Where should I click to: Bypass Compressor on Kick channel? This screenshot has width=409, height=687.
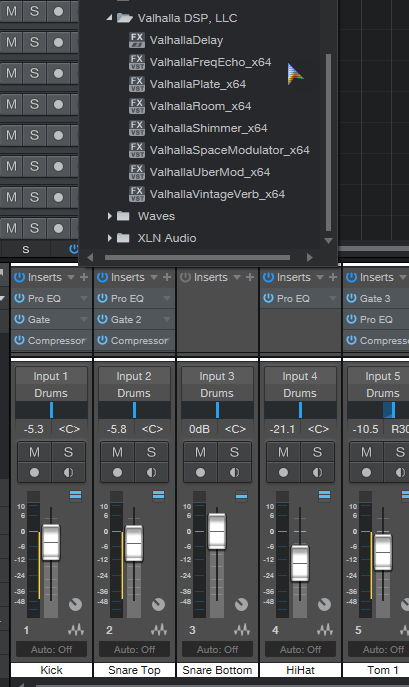19,340
